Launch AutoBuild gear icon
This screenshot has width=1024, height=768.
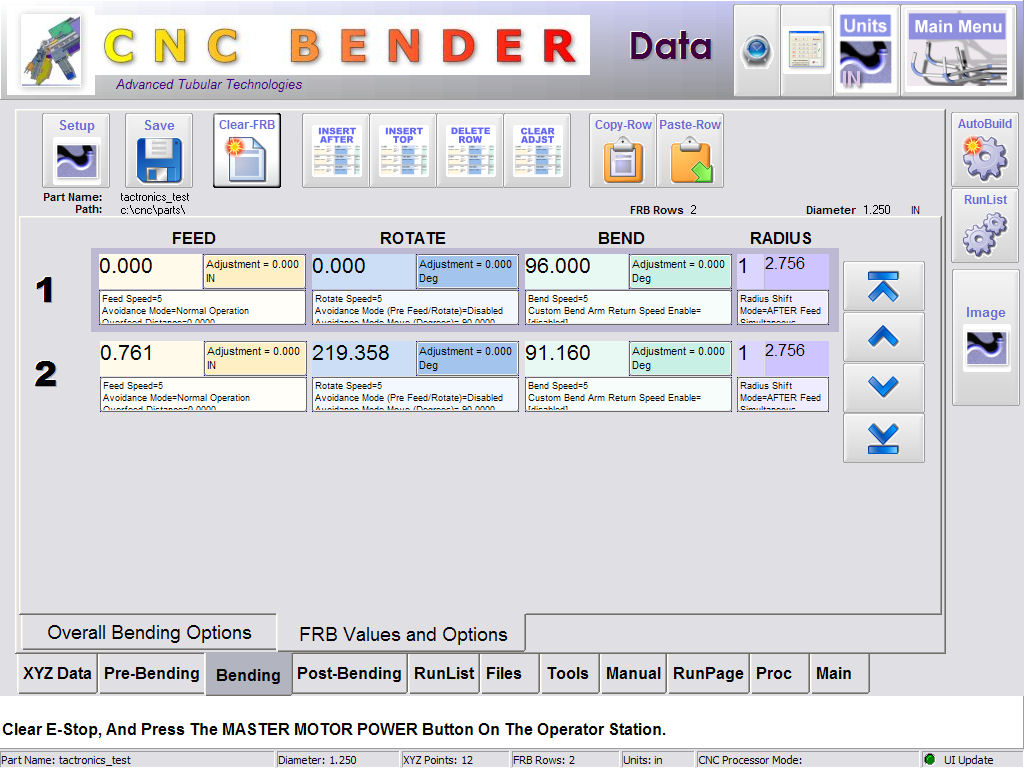(984, 150)
